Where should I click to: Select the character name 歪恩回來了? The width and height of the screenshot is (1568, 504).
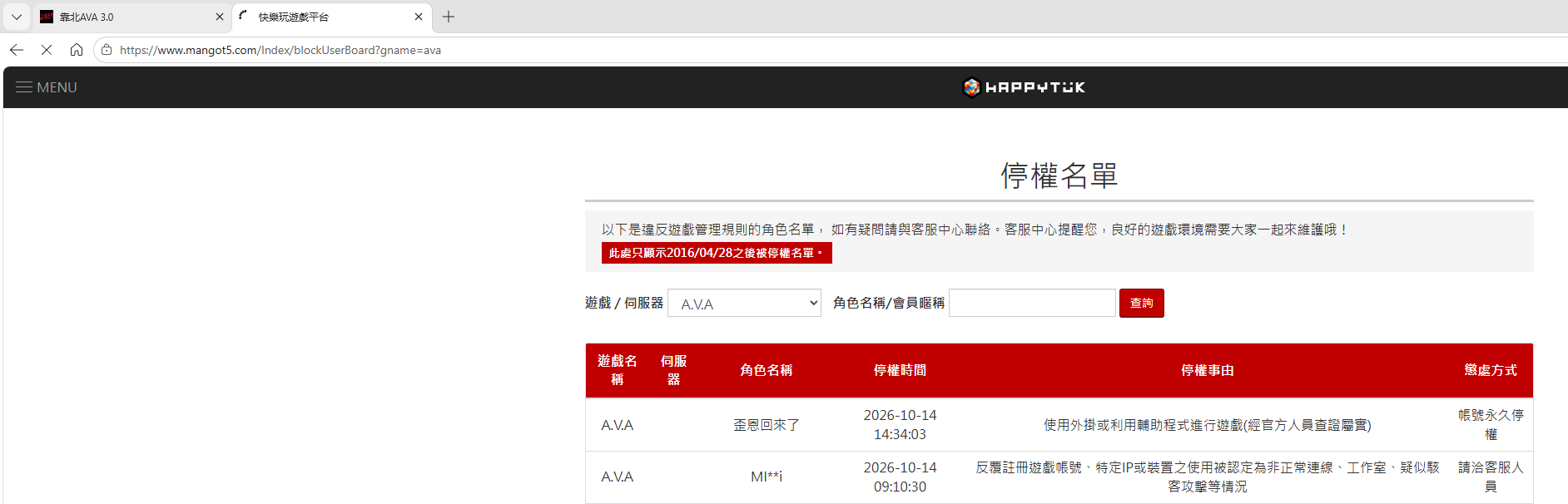coord(767,425)
